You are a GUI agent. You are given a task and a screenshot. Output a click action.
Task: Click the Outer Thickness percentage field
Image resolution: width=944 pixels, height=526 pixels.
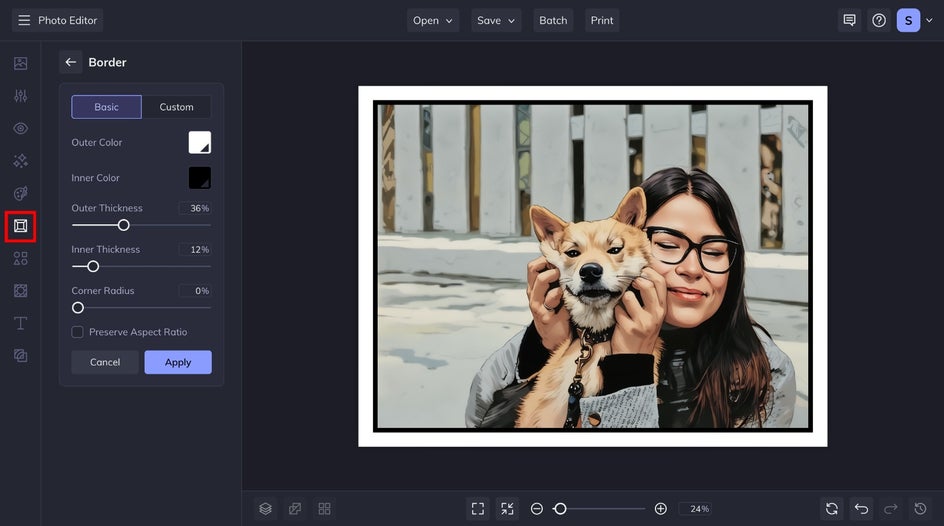click(x=196, y=208)
